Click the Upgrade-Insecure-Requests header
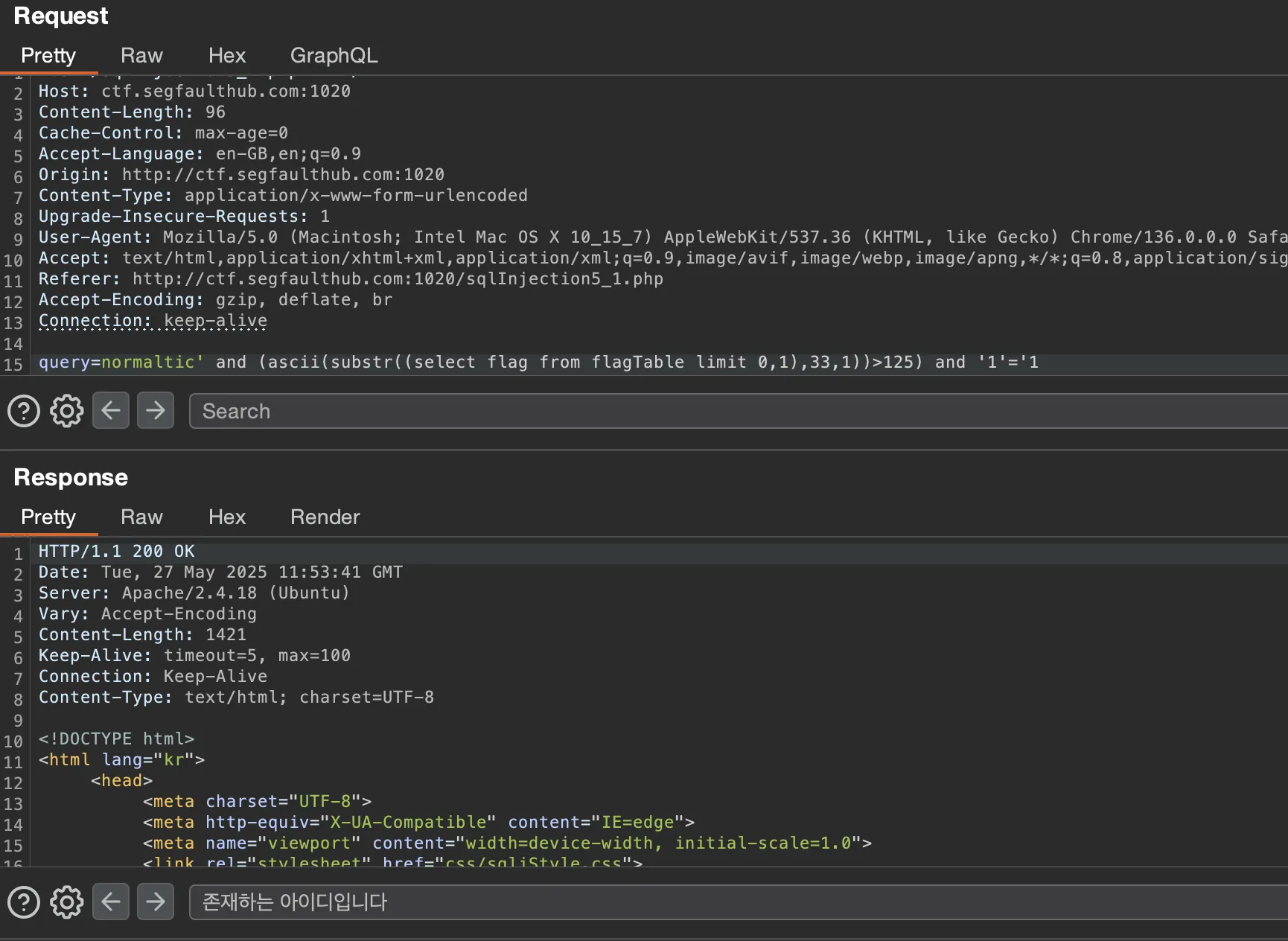The image size is (1288, 941). [x=184, y=216]
